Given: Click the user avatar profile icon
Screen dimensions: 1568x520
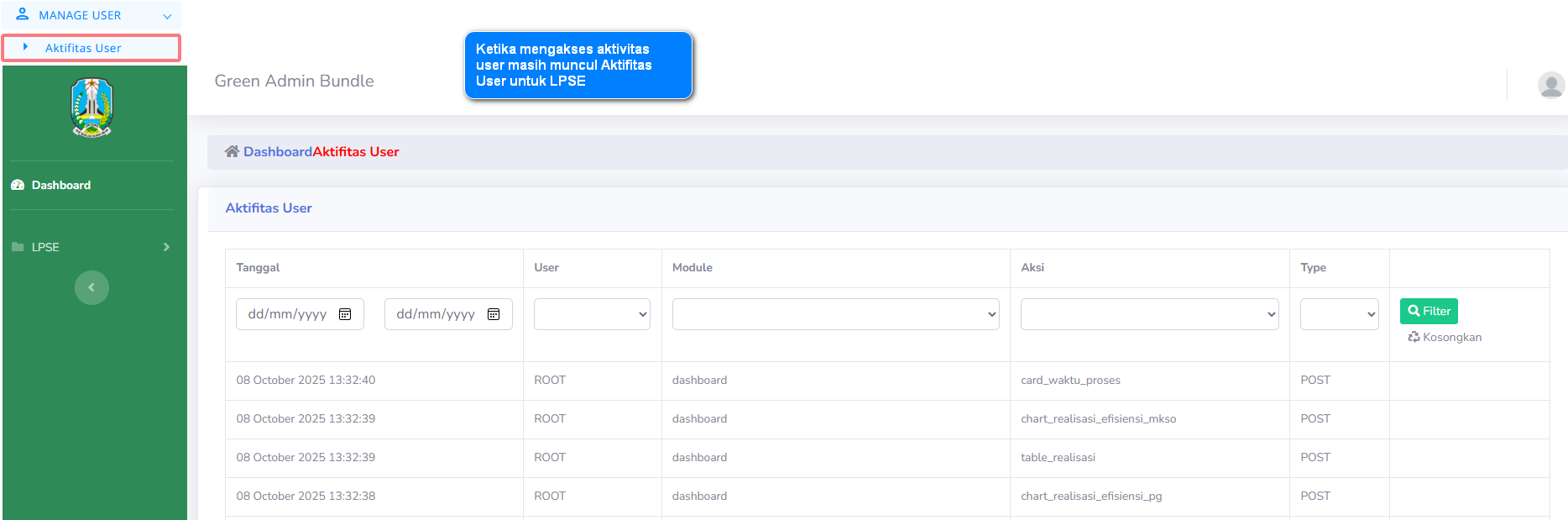Looking at the screenshot, I should pyautogui.click(x=1550, y=85).
